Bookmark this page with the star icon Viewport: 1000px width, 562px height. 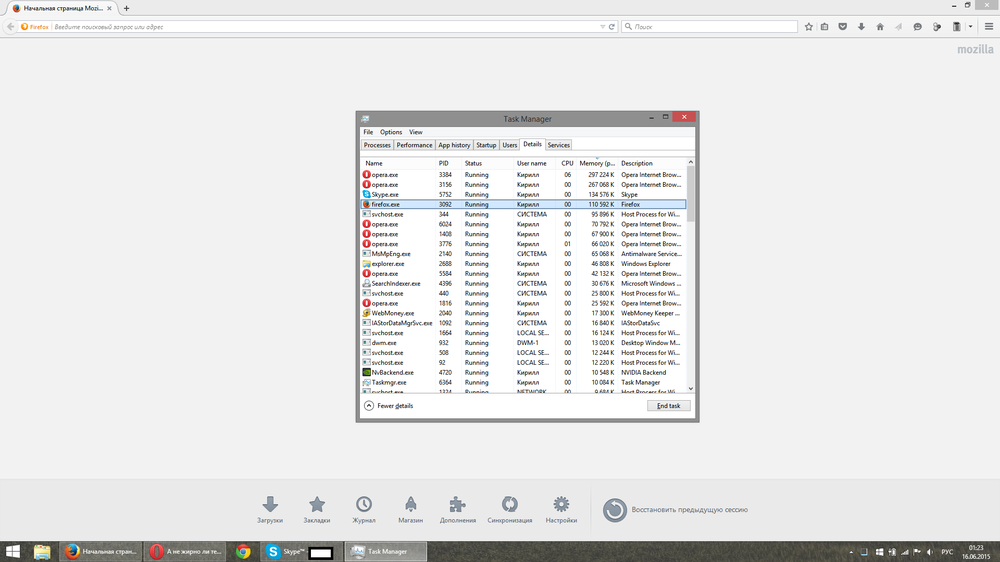pos(809,27)
